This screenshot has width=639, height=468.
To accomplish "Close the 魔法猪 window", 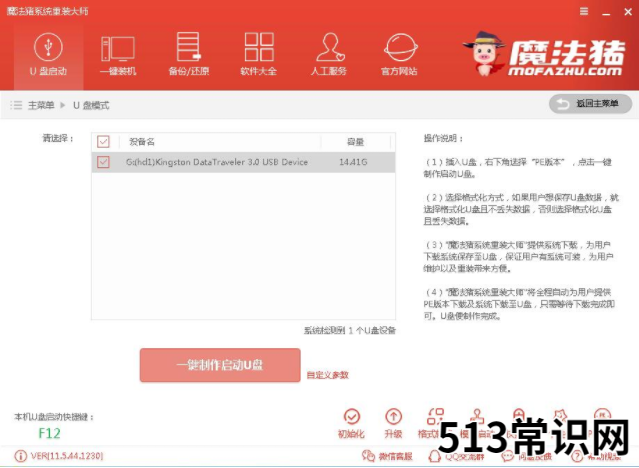I will tap(628, 12).
